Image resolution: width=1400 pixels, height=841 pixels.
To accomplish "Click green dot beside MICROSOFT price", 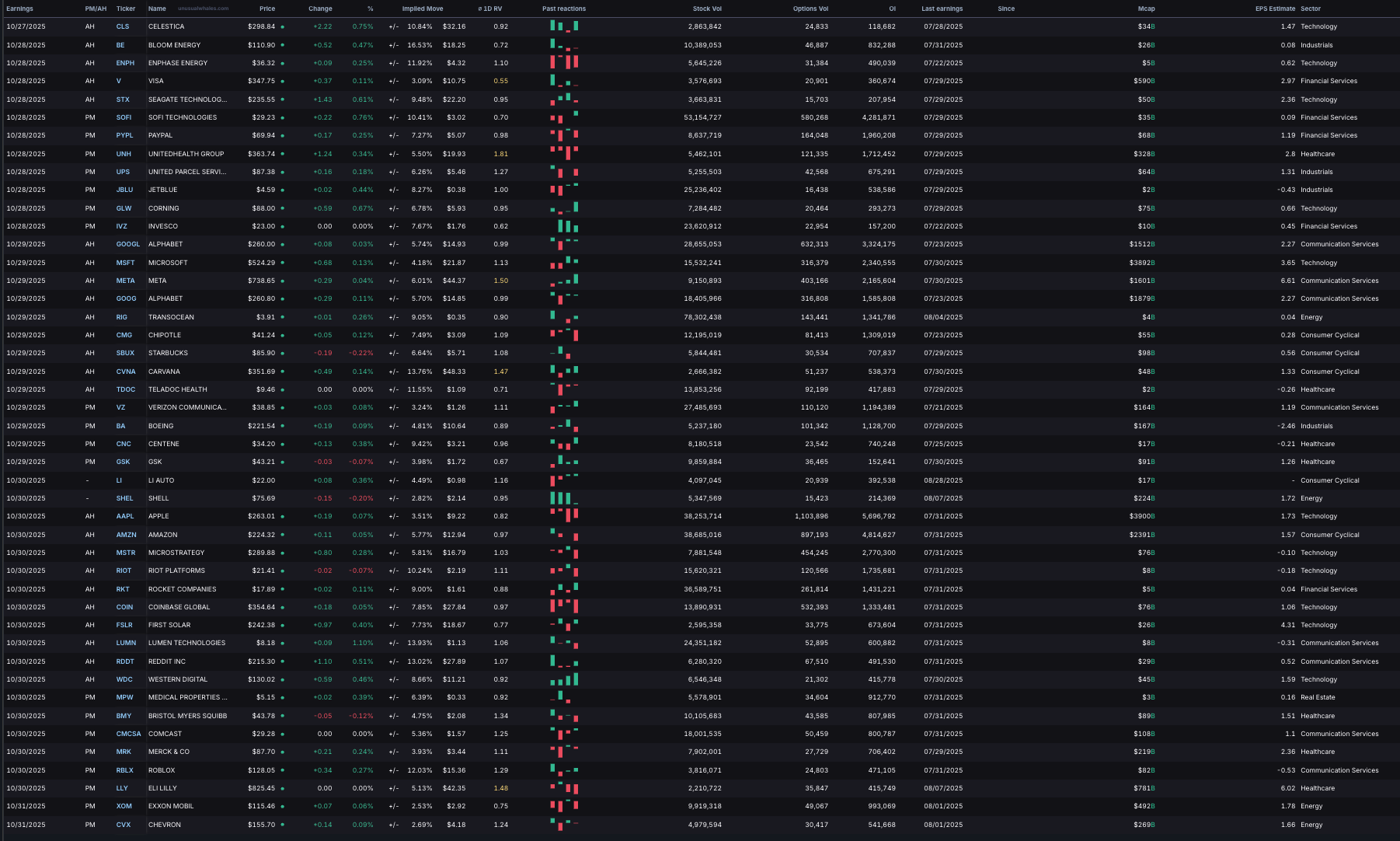I will pyautogui.click(x=282, y=263).
